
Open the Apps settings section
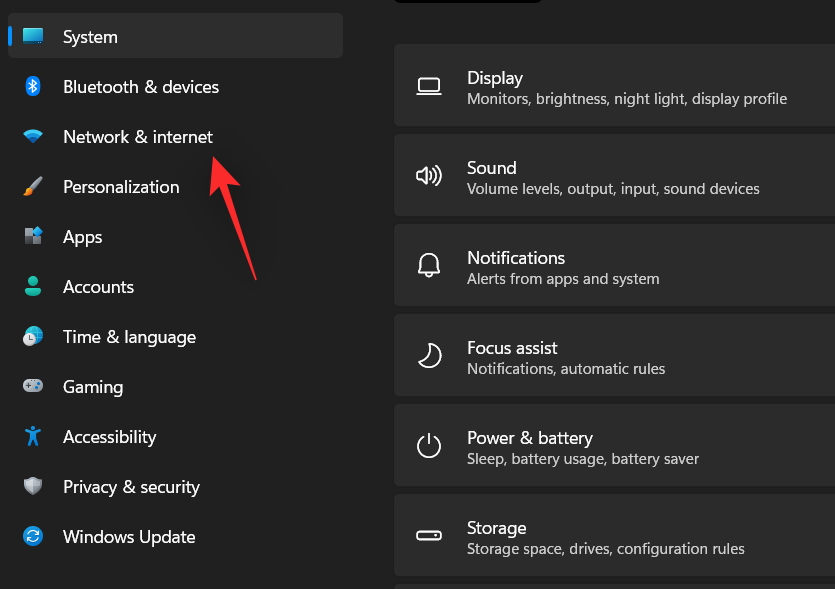[82, 237]
